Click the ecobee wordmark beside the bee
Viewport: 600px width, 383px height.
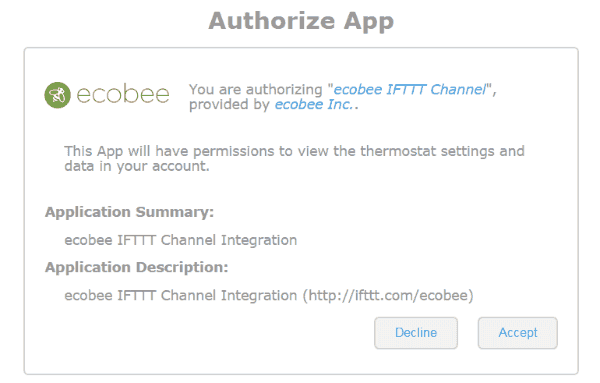point(123,95)
